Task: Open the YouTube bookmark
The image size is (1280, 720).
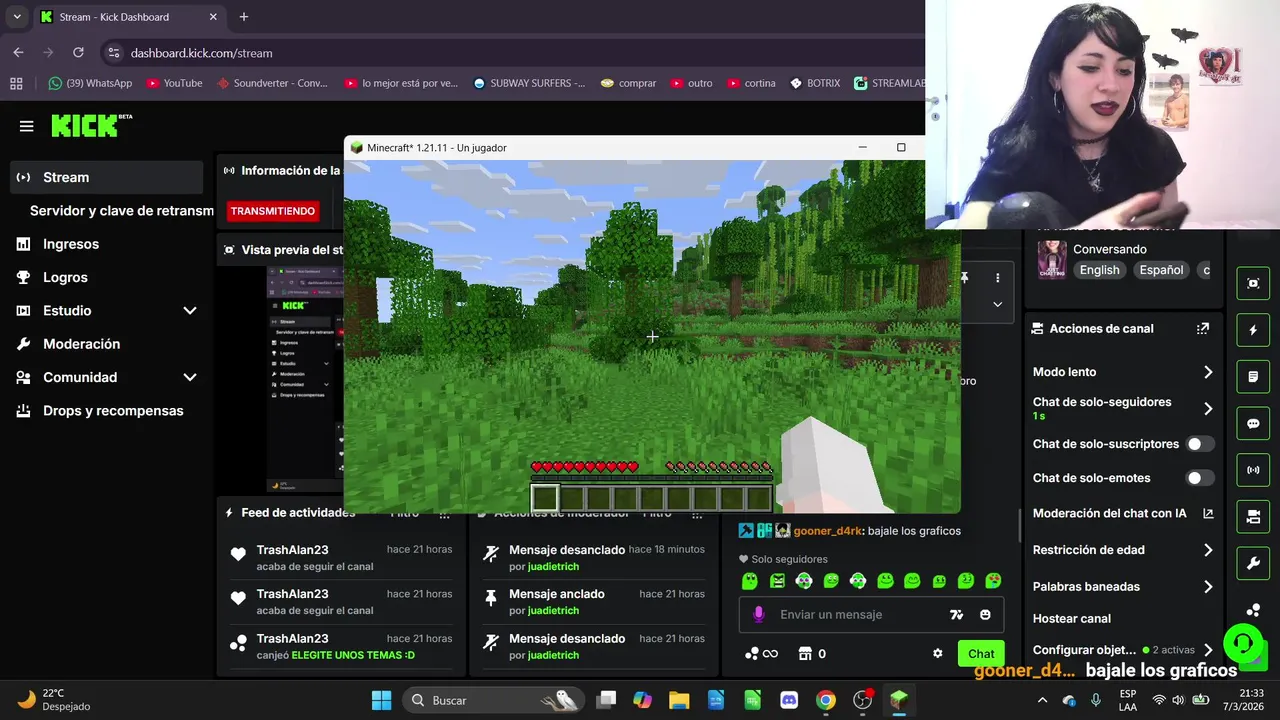Action: click(174, 83)
